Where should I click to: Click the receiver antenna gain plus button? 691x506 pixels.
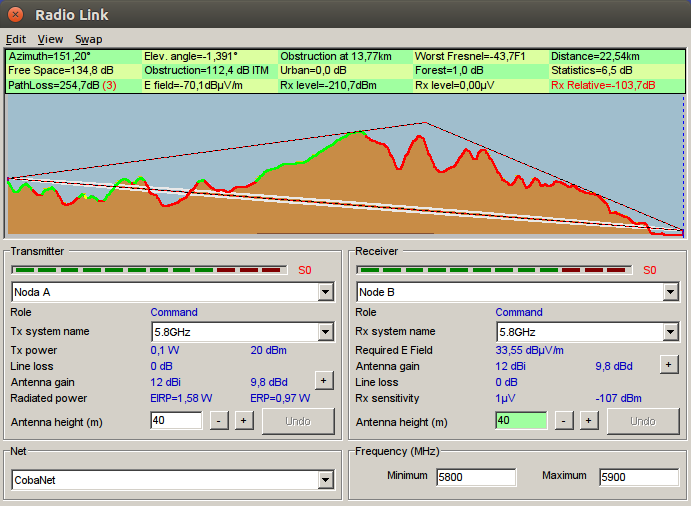click(668, 365)
